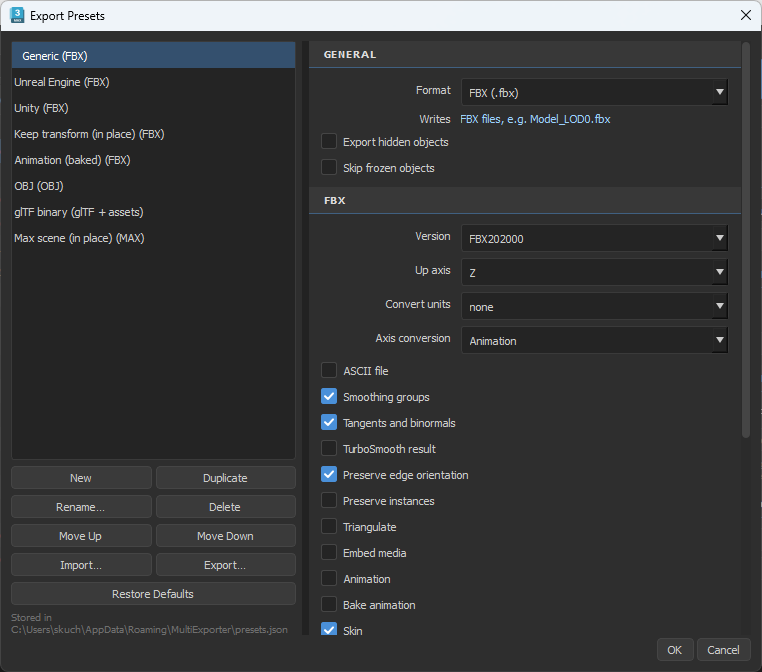Toggle the Skin checkbox
This screenshot has height=672, width=762.
[329, 629]
